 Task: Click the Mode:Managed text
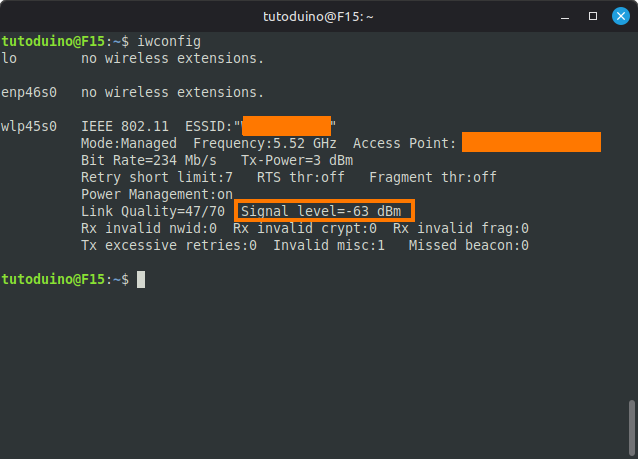pos(129,143)
